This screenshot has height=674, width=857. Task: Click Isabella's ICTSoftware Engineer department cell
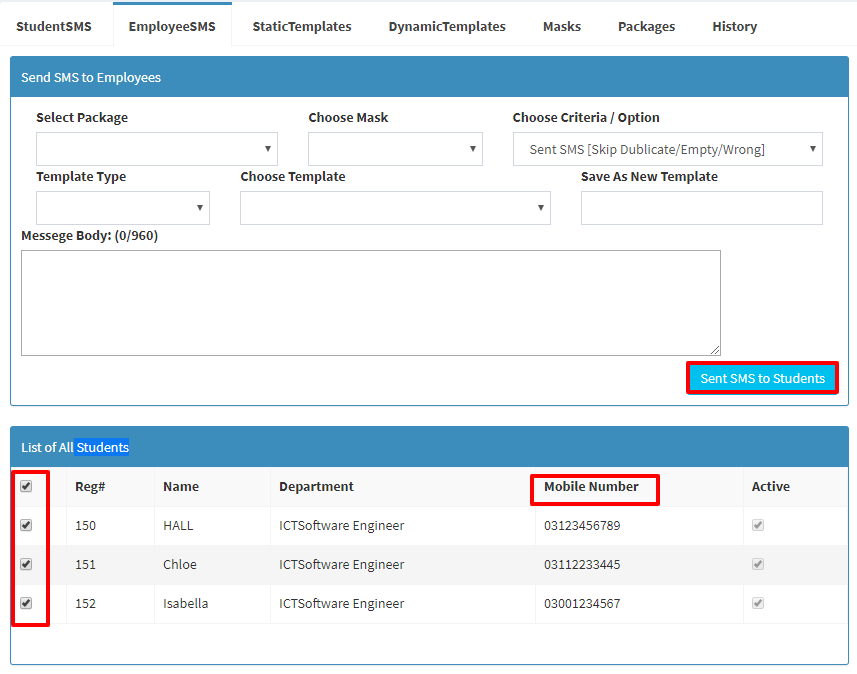point(342,603)
